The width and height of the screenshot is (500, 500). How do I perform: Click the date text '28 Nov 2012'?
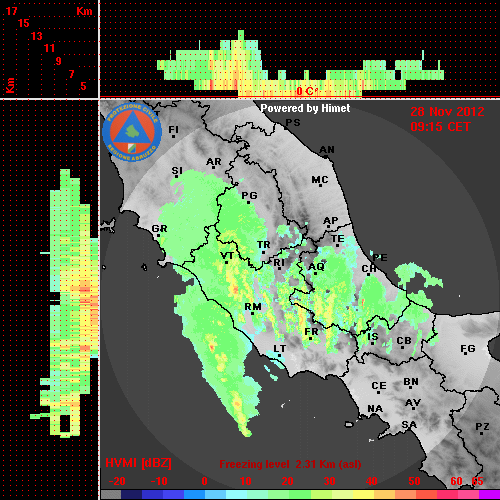447,112
